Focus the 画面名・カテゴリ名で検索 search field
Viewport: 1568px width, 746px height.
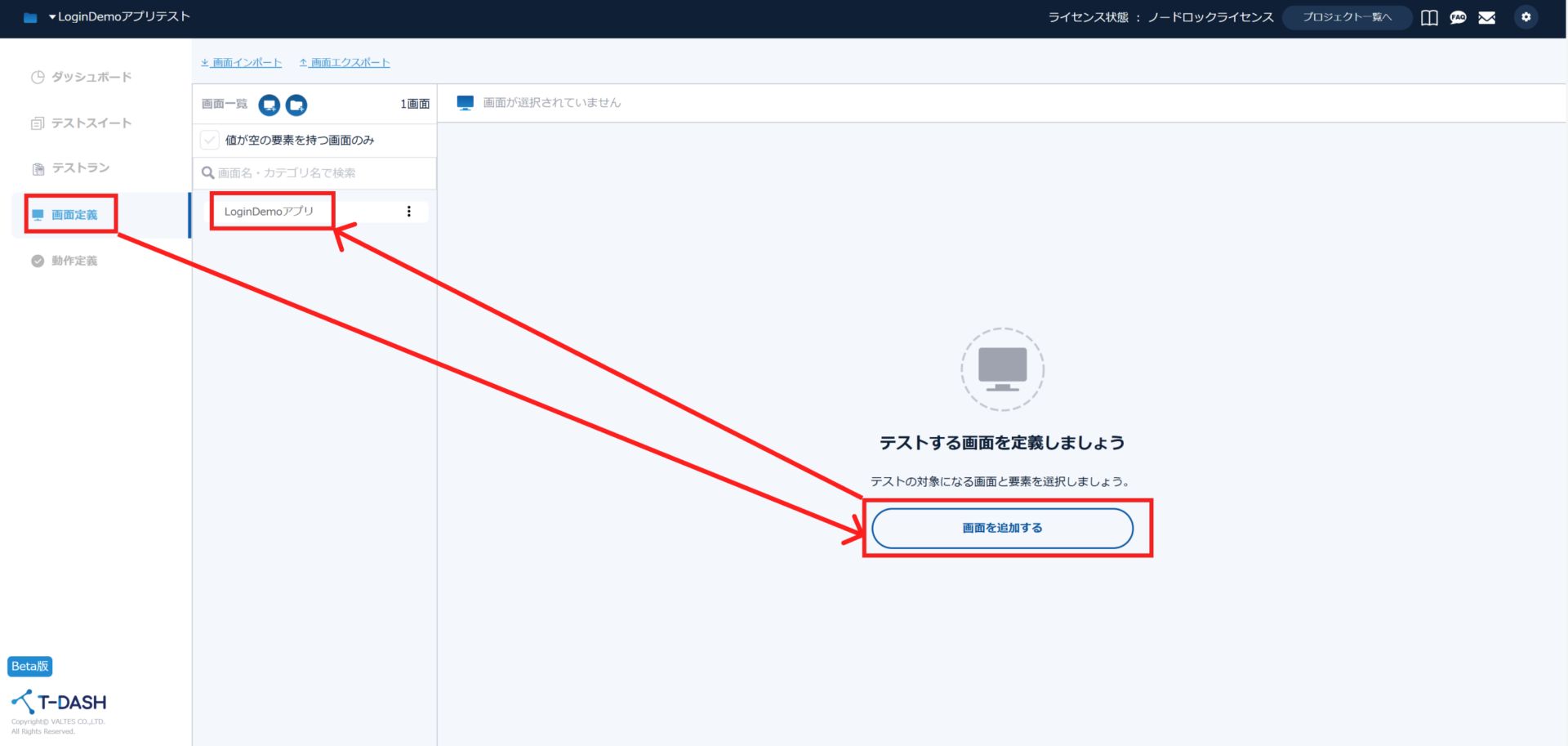tap(318, 173)
